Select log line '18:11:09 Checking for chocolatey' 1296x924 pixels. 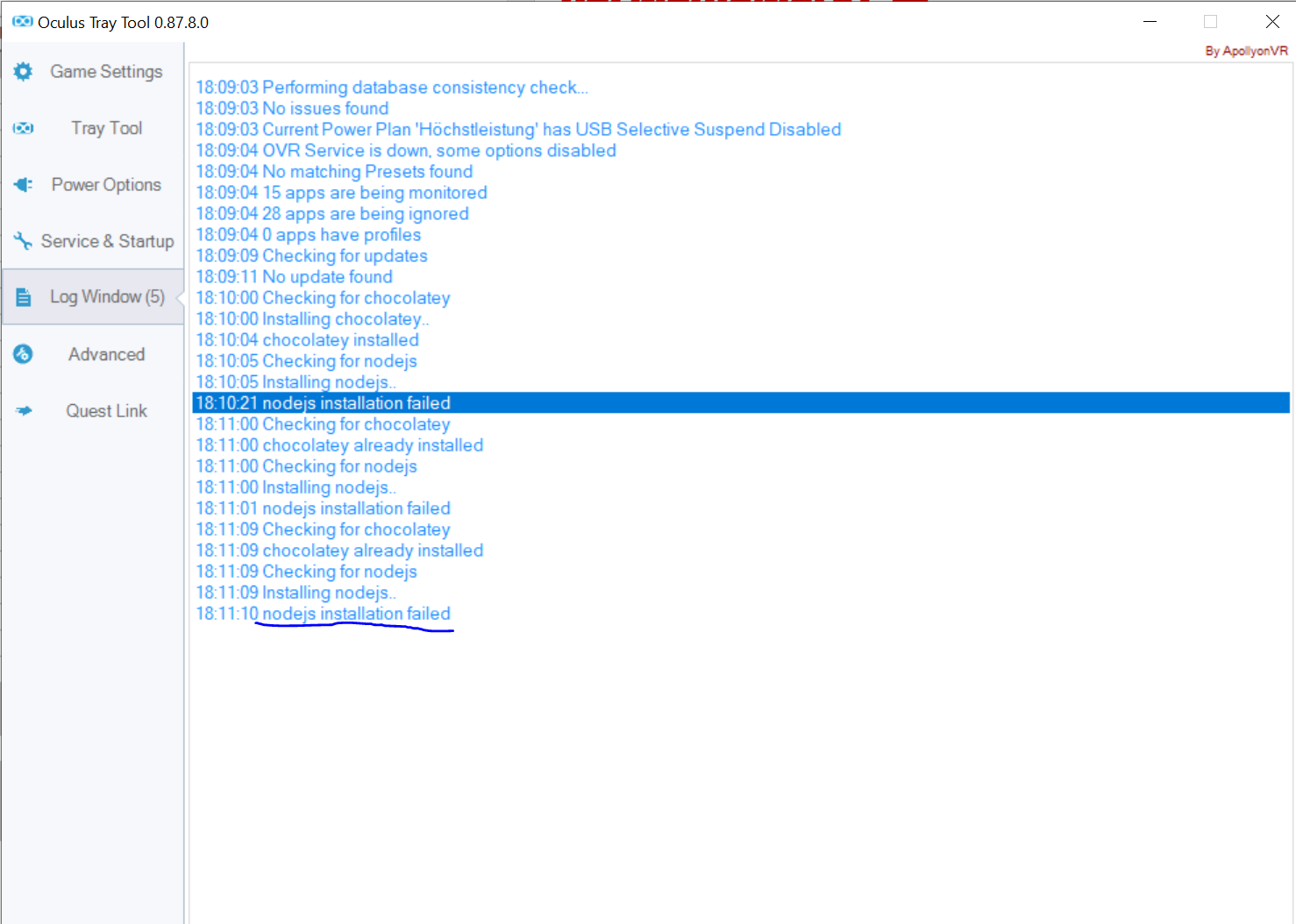click(323, 530)
